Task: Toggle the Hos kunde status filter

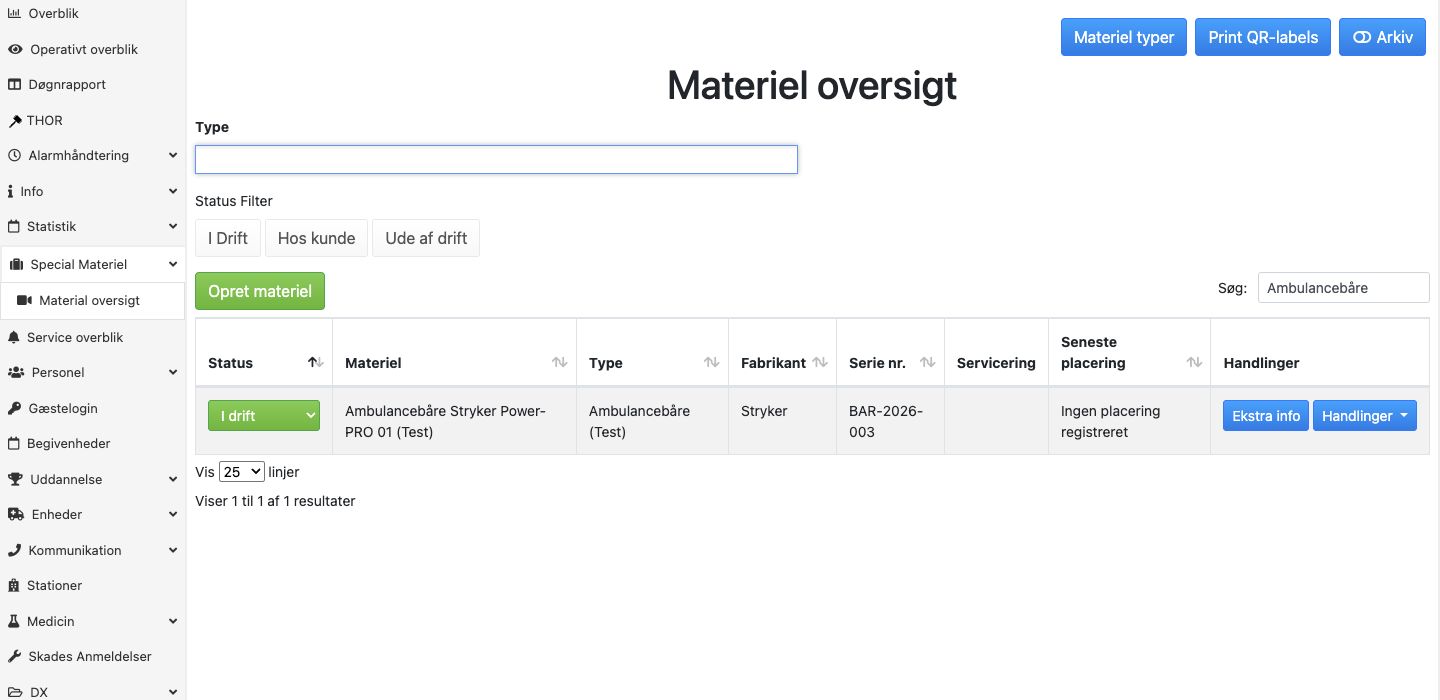Action: click(x=316, y=238)
